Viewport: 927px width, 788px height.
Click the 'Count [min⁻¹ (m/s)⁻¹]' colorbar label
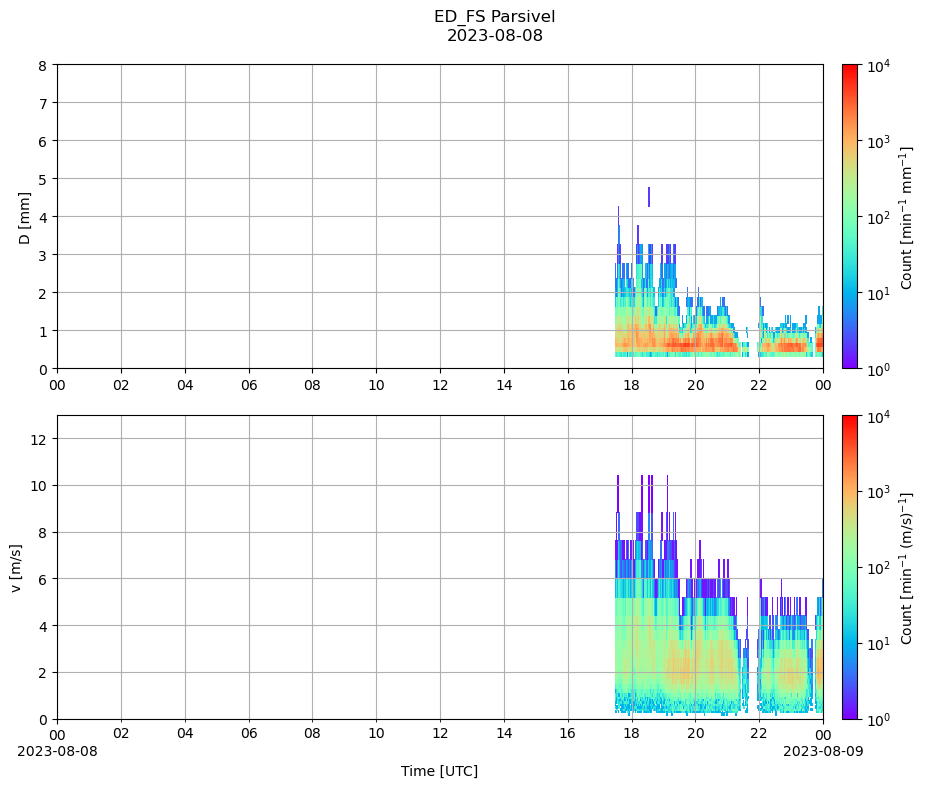coord(905,568)
